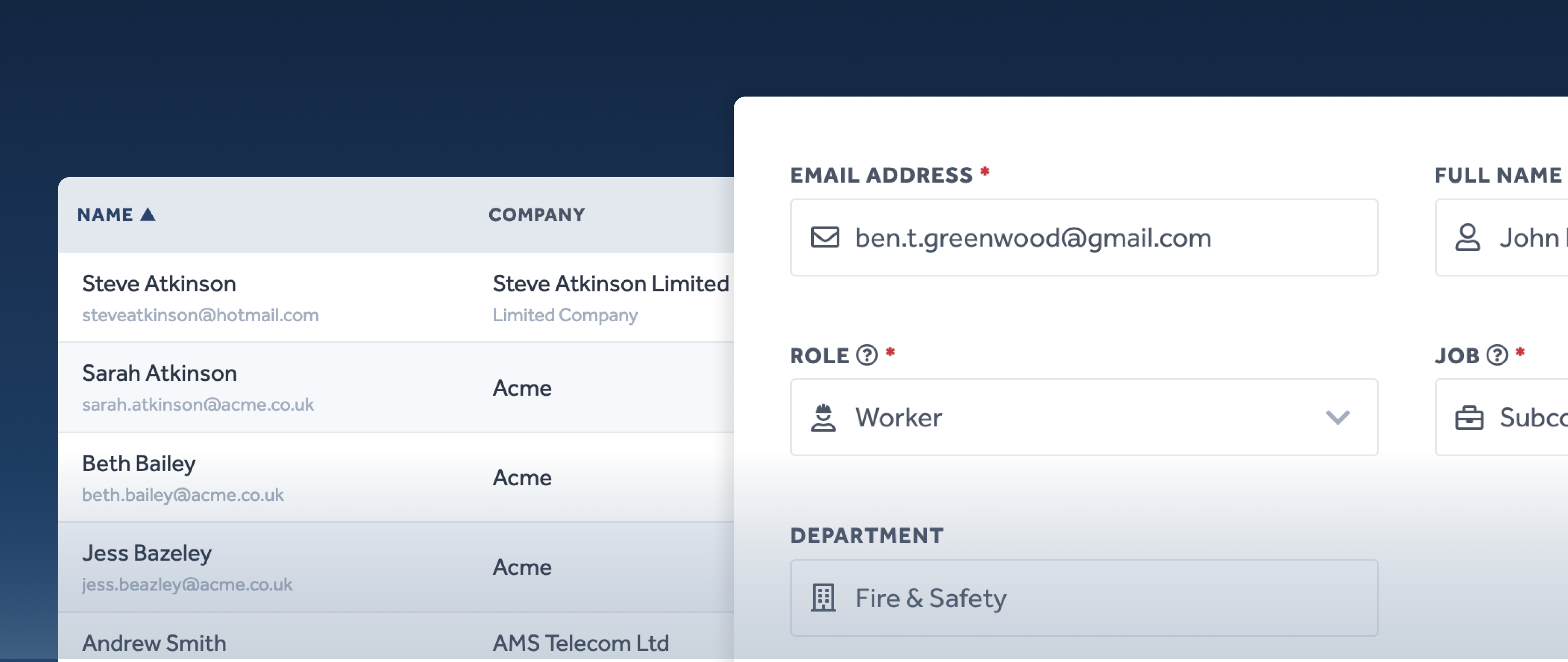
Task: Click the envelope icon in email field
Action: point(825,237)
